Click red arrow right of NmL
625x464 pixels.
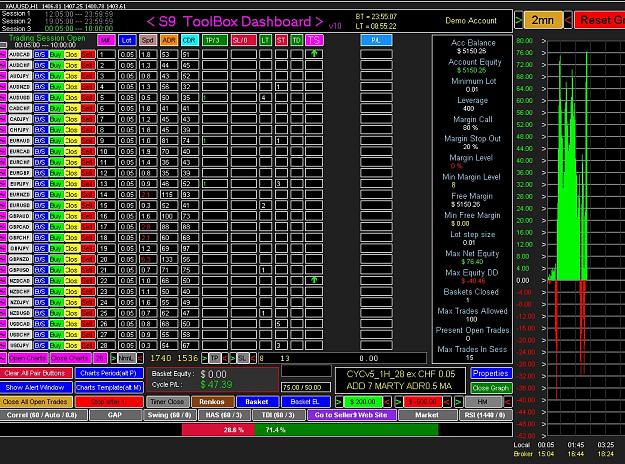pos(140,358)
